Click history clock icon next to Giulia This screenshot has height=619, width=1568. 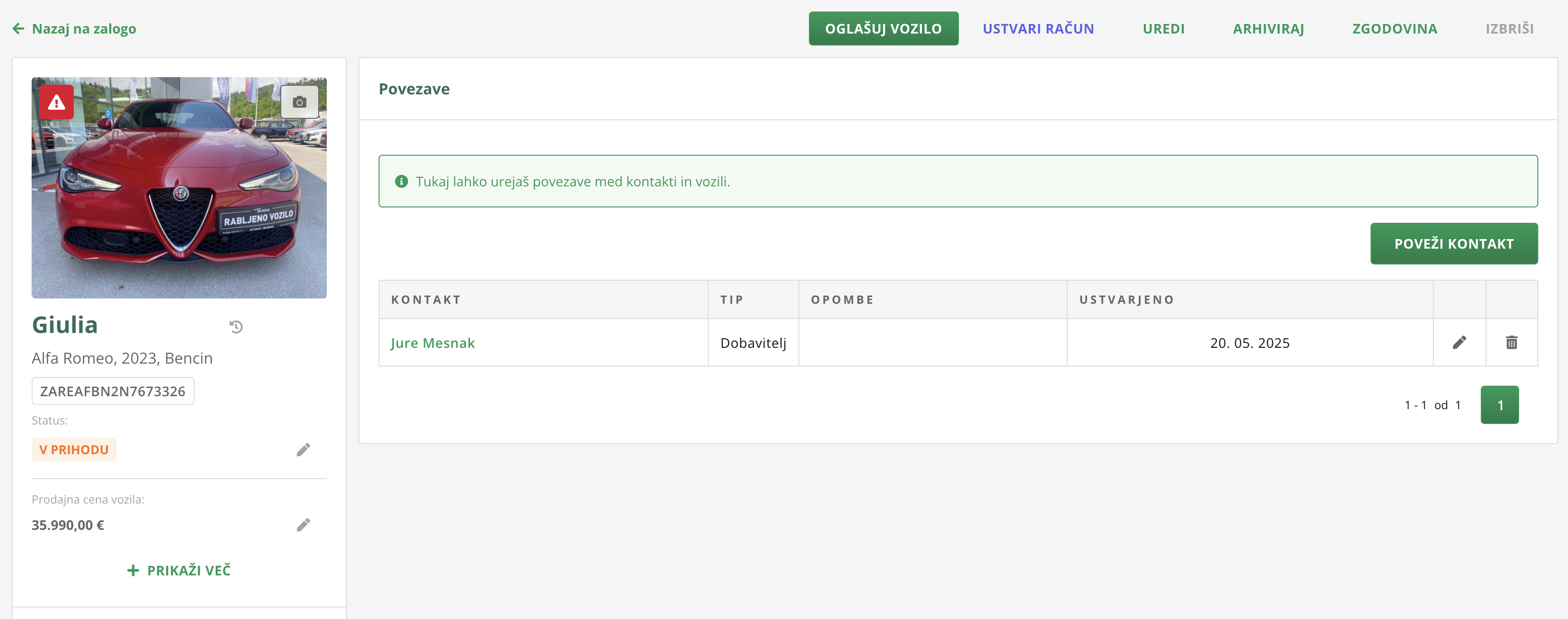pos(236,327)
